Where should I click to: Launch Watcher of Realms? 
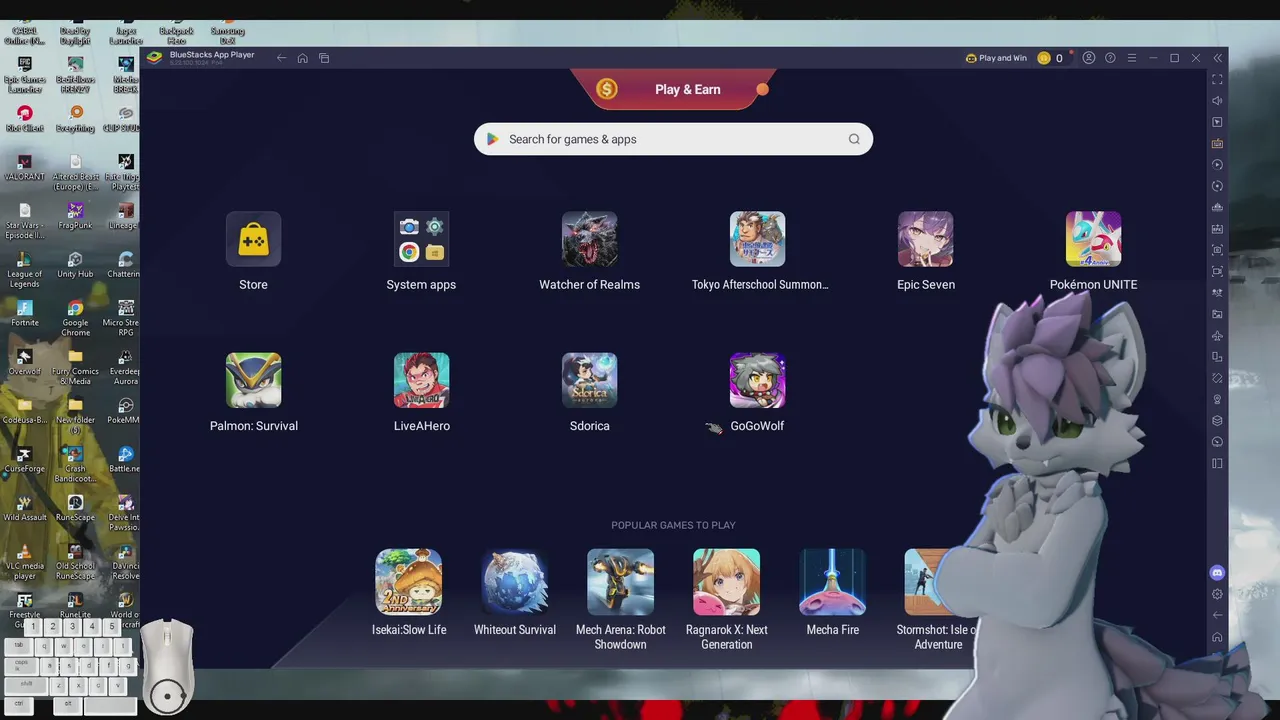(589, 239)
